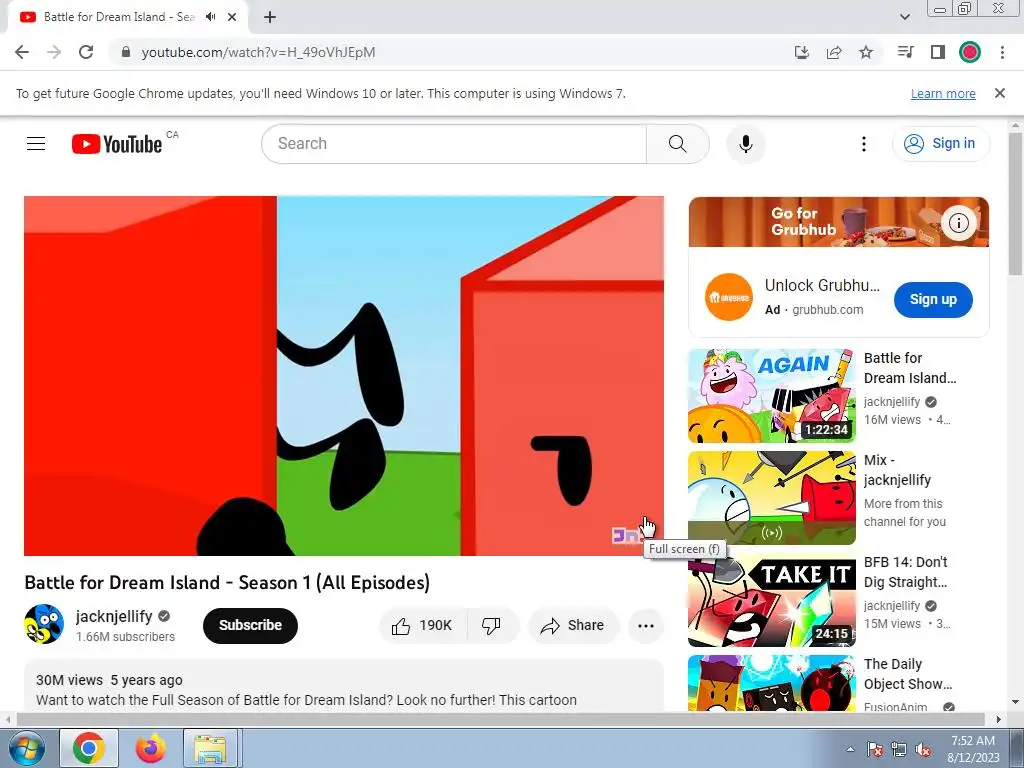Open 'BFB 14: Don't Dig Straight' title
This screenshot has width=1024, height=768.
click(905, 572)
